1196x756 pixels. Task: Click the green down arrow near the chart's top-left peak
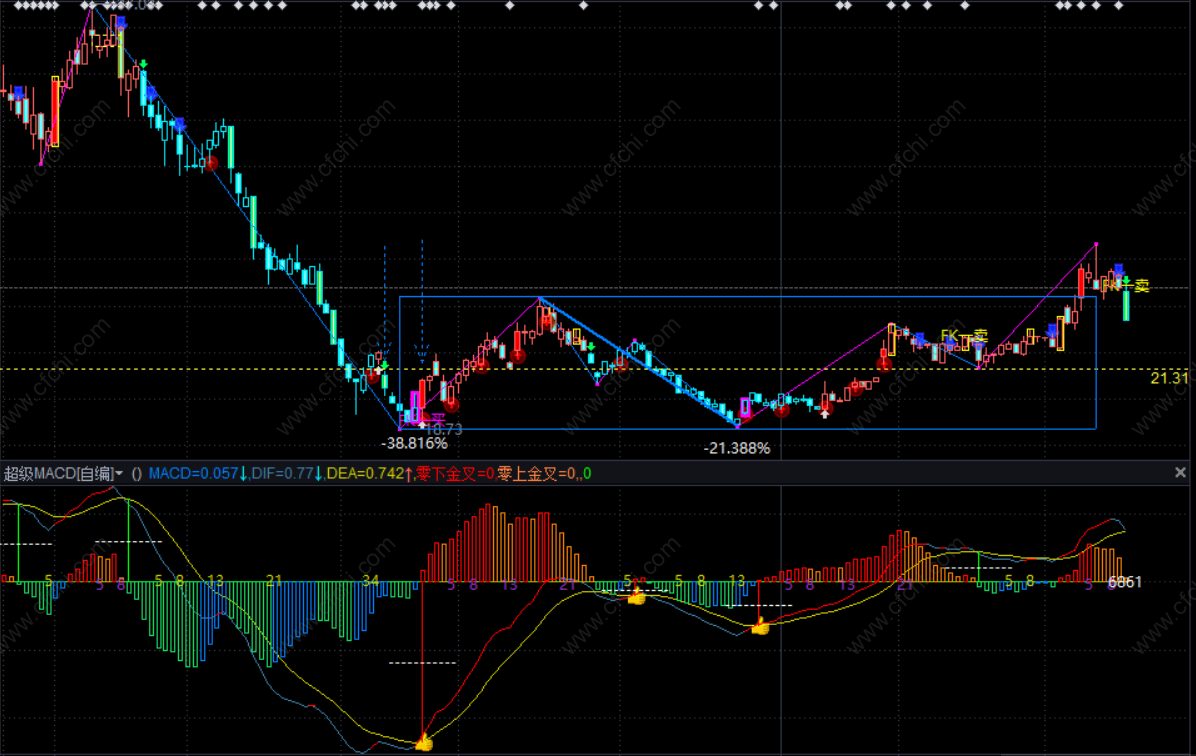click(144, 65)
